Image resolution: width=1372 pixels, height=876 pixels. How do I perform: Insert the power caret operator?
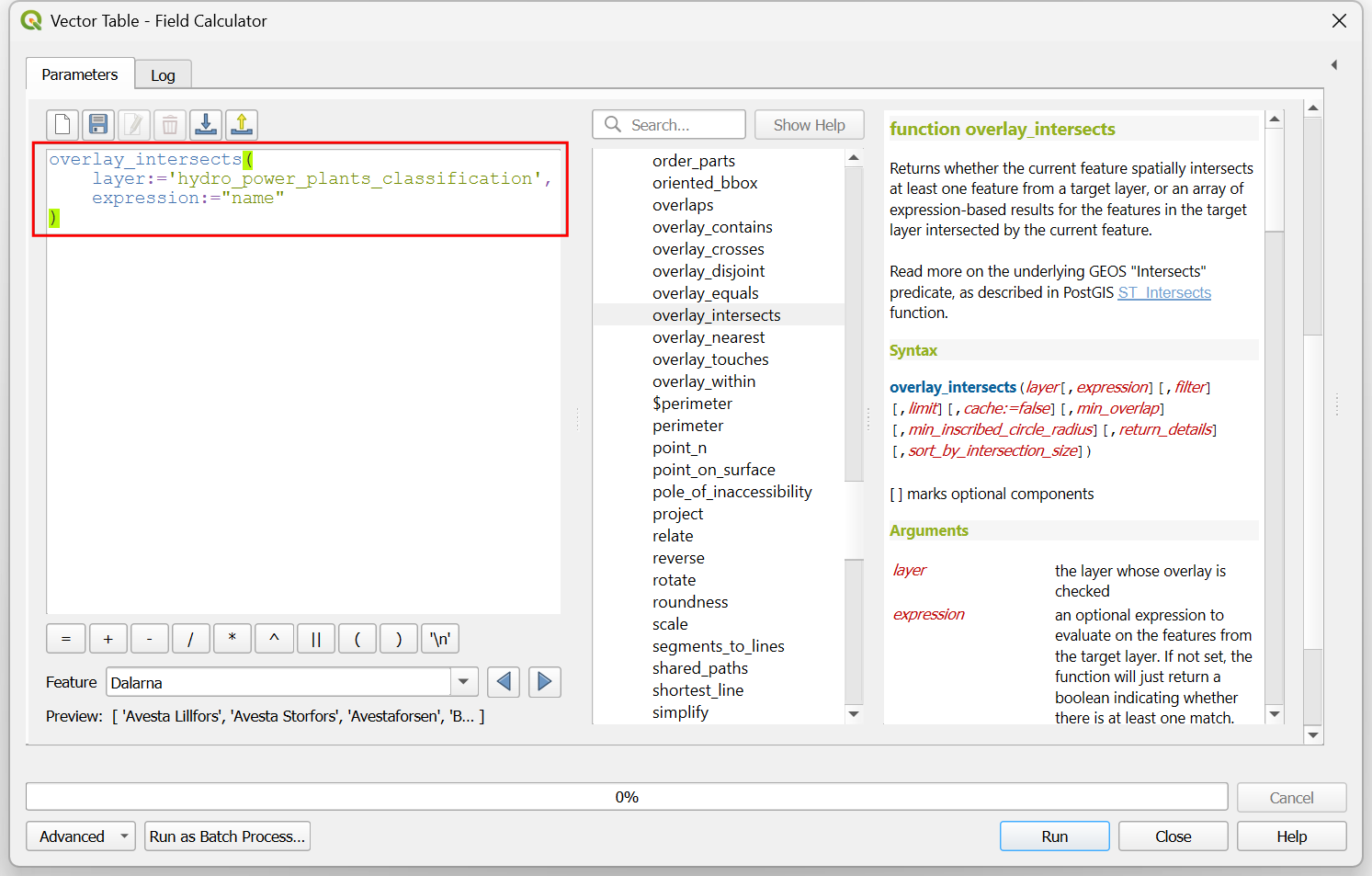point(274,639)
